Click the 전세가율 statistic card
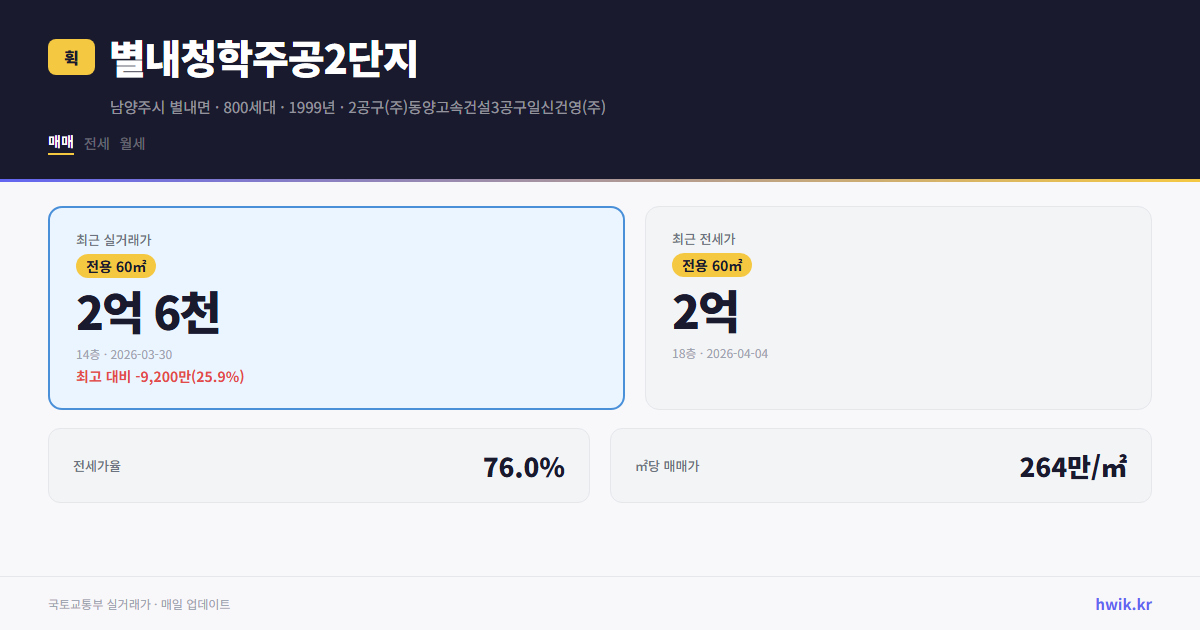Viewport: 1200px width, 630px height. [318, 465]
